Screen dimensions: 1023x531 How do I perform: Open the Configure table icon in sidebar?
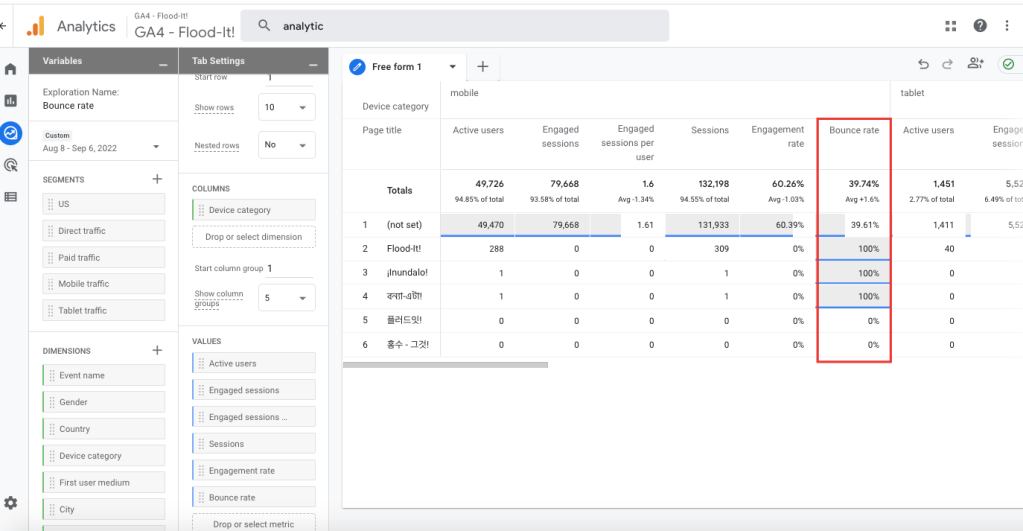[x=10, y=196]
